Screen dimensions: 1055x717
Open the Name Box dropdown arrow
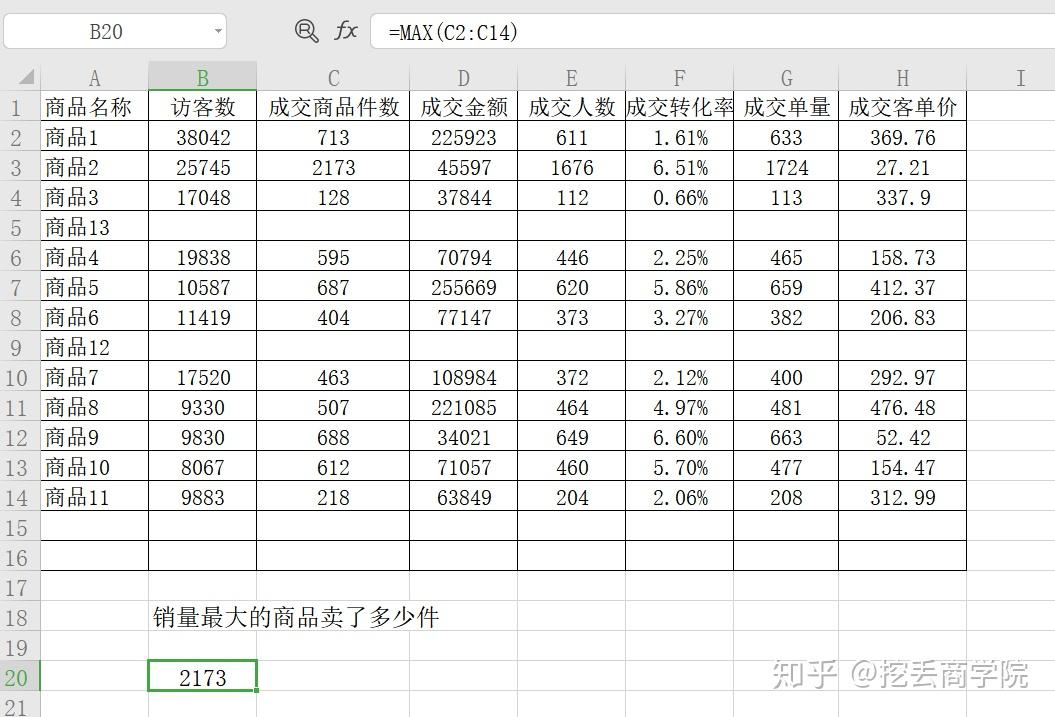pos(218,32)
